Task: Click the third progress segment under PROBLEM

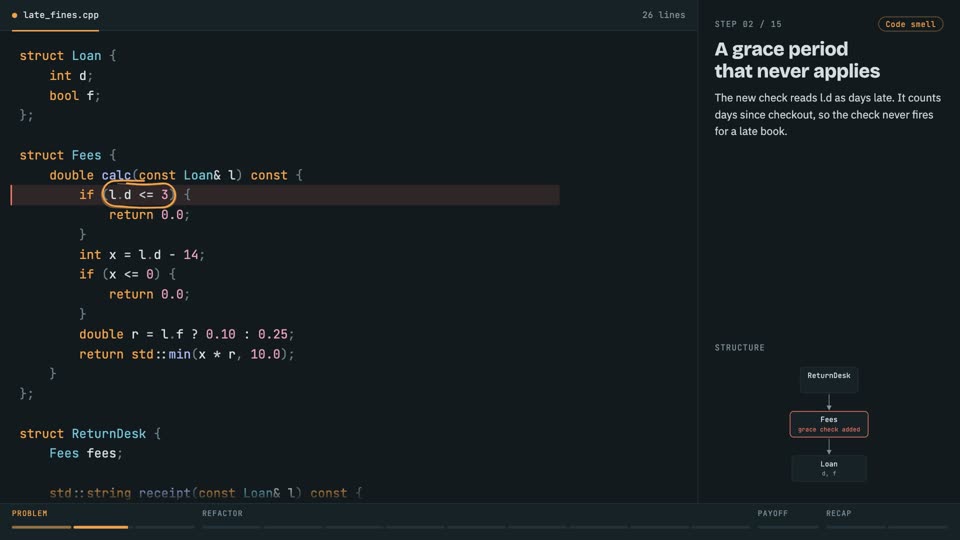Action: pos(165,527)
